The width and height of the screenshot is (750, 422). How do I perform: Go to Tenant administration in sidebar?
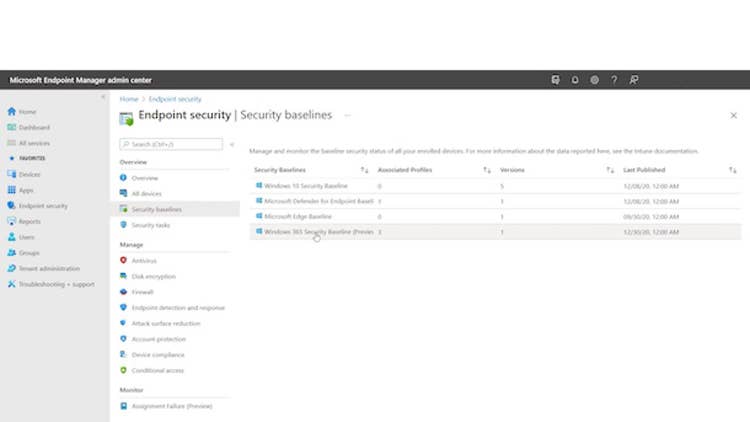click(48, 269)
